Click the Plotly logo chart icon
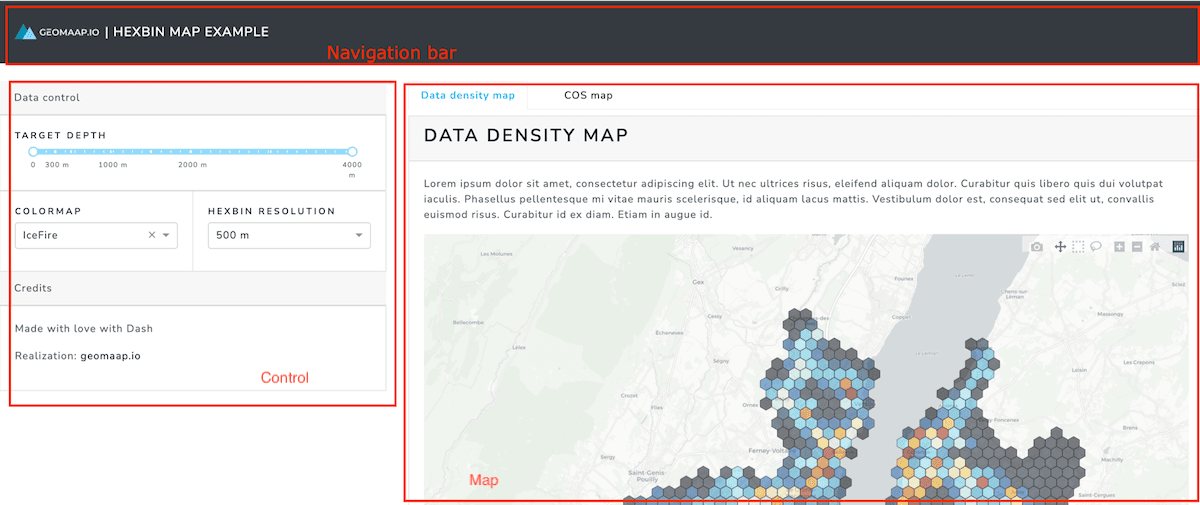Viewport: 1200px width, 505px height. [x=1178, y=247]
